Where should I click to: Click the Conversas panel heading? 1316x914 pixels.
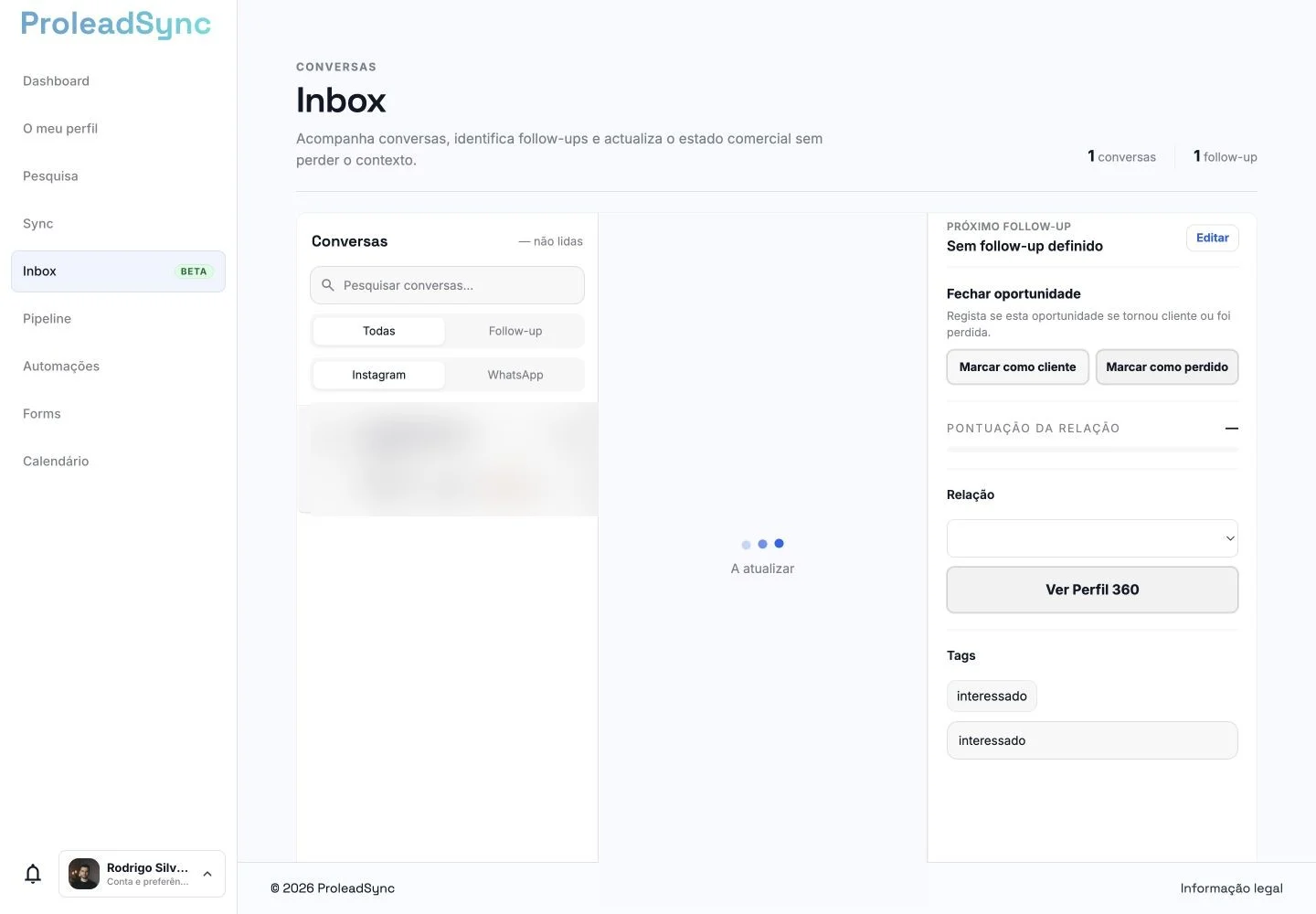(349, 241)
